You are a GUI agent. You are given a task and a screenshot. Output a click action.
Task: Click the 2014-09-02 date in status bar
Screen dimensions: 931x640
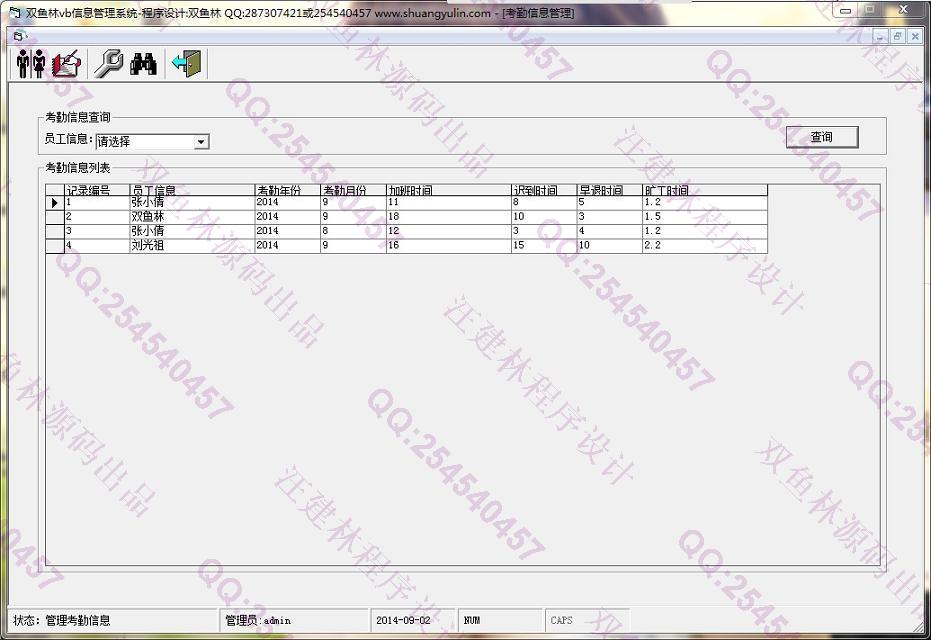[x=413, y=621]
